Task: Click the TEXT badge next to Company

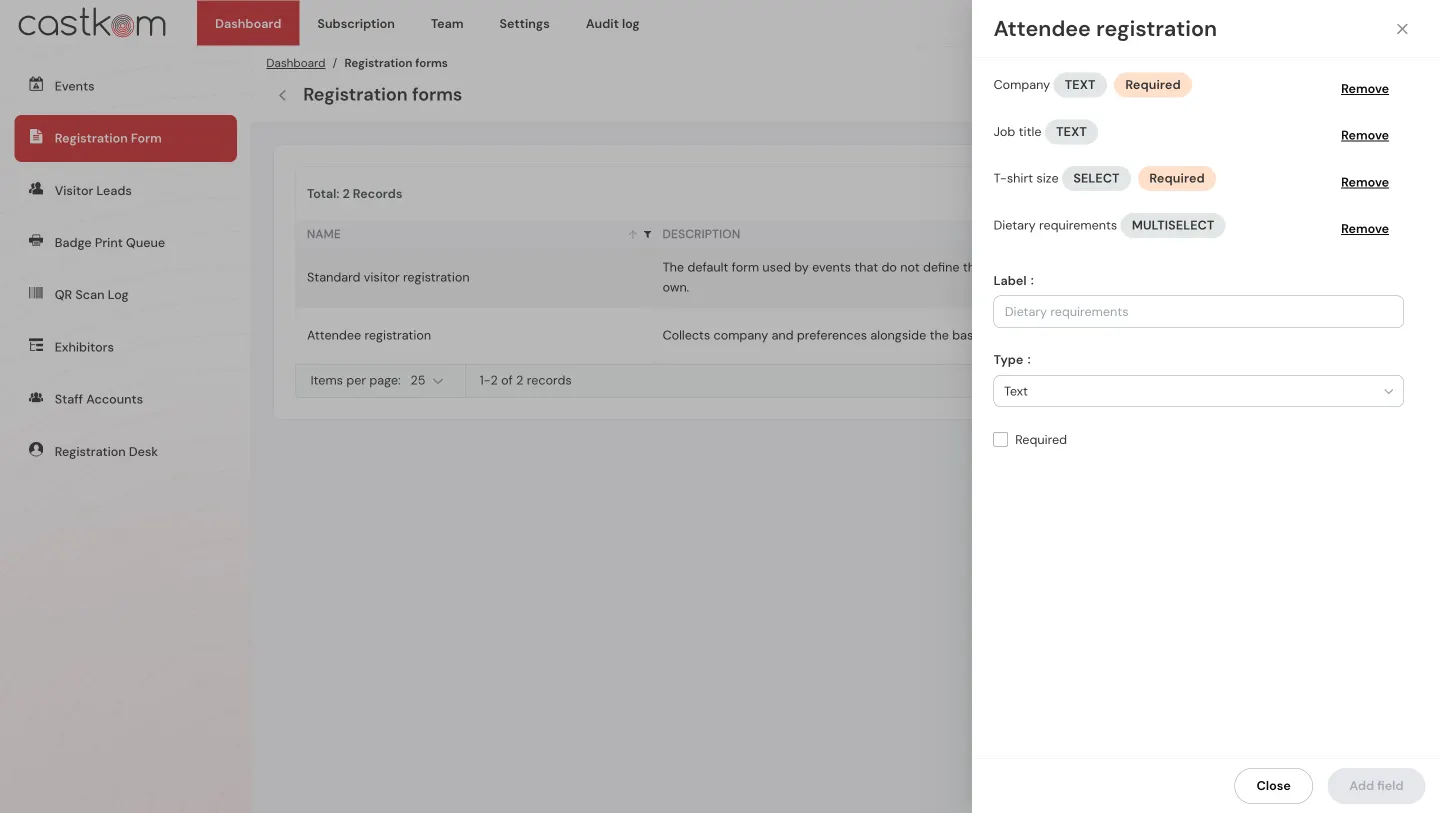Action: [x=1080, y=85]
